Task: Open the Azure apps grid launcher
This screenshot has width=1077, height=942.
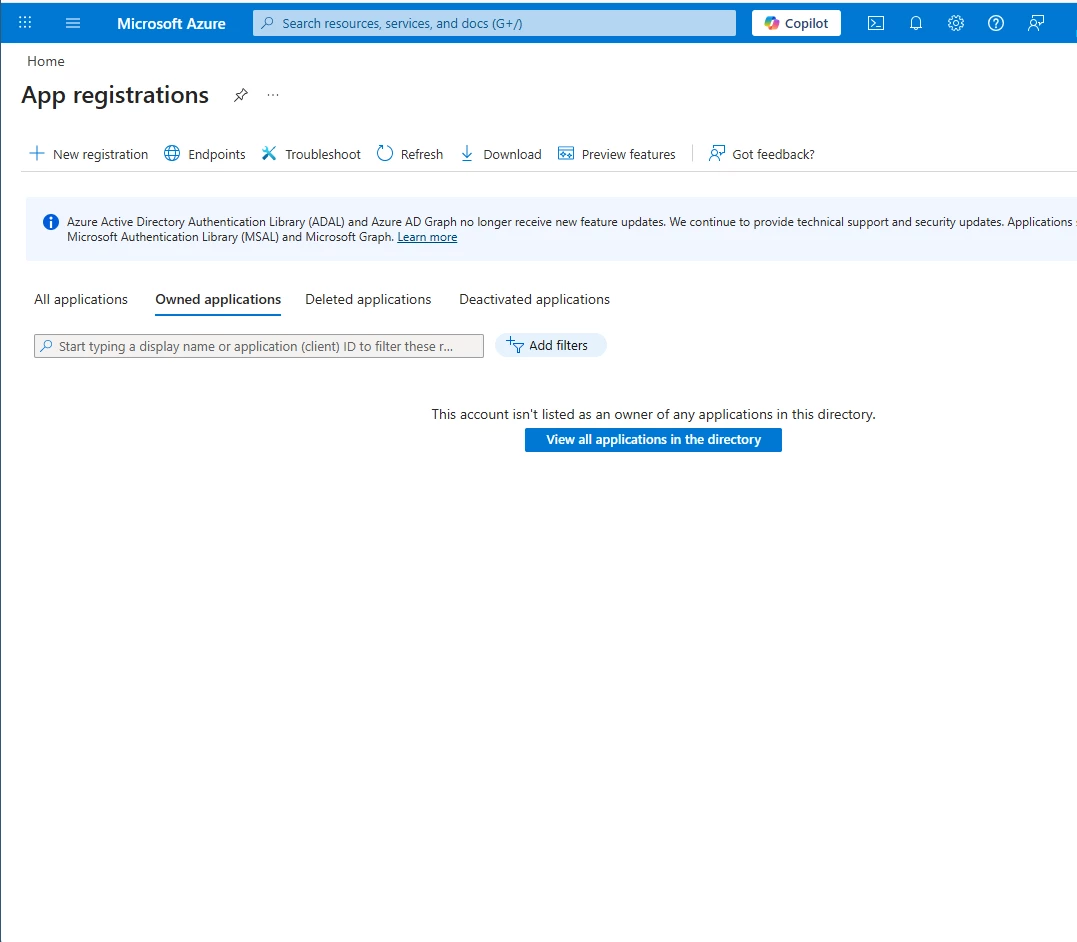Action: point(25,23)
